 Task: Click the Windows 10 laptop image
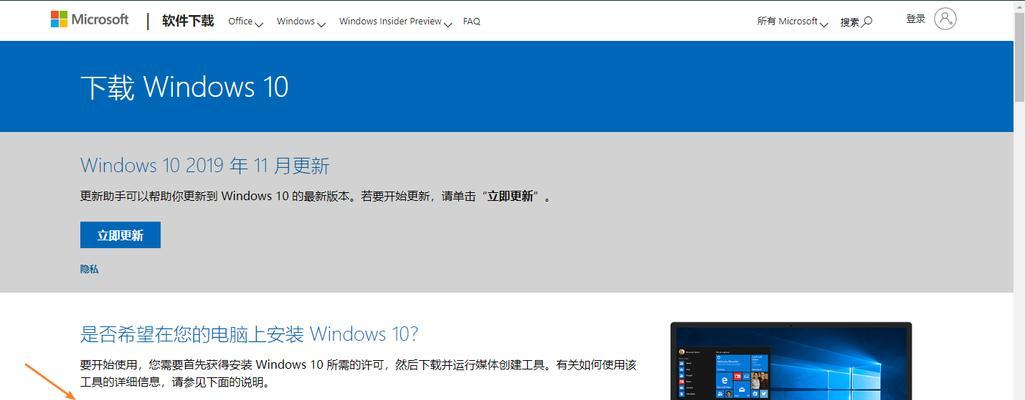coord(791,361)
